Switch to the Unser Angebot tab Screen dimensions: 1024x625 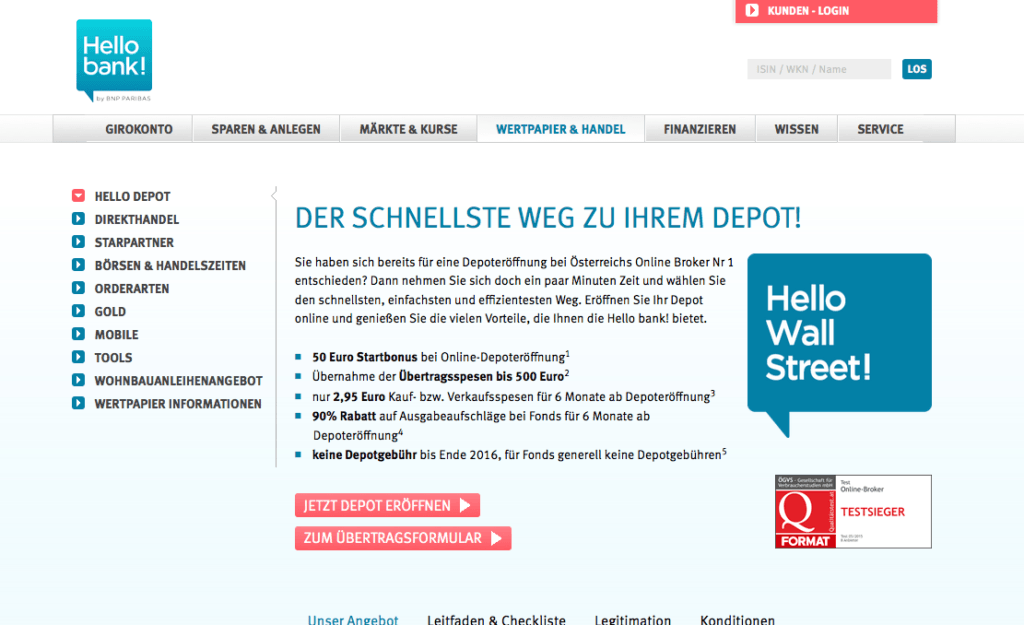[353, 619]
